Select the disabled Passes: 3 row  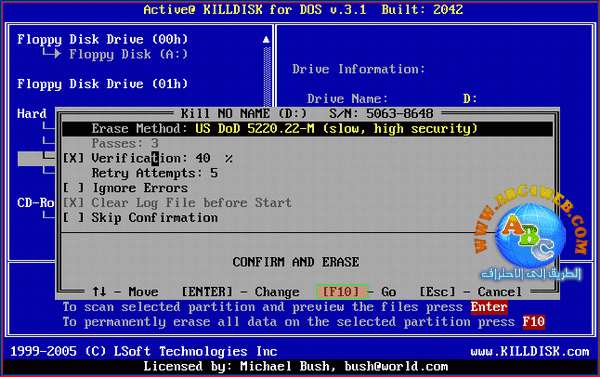pyautogui.click(x=125, y=144)
